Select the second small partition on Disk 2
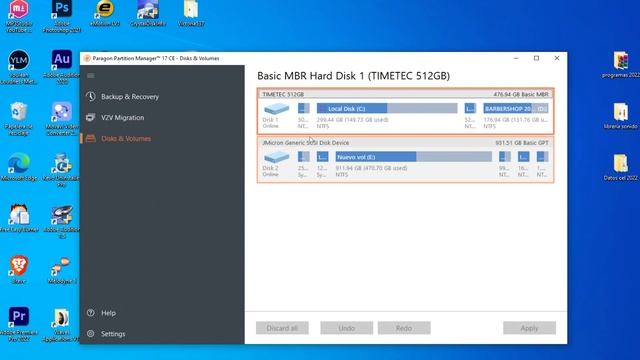 tap(322, 157)
